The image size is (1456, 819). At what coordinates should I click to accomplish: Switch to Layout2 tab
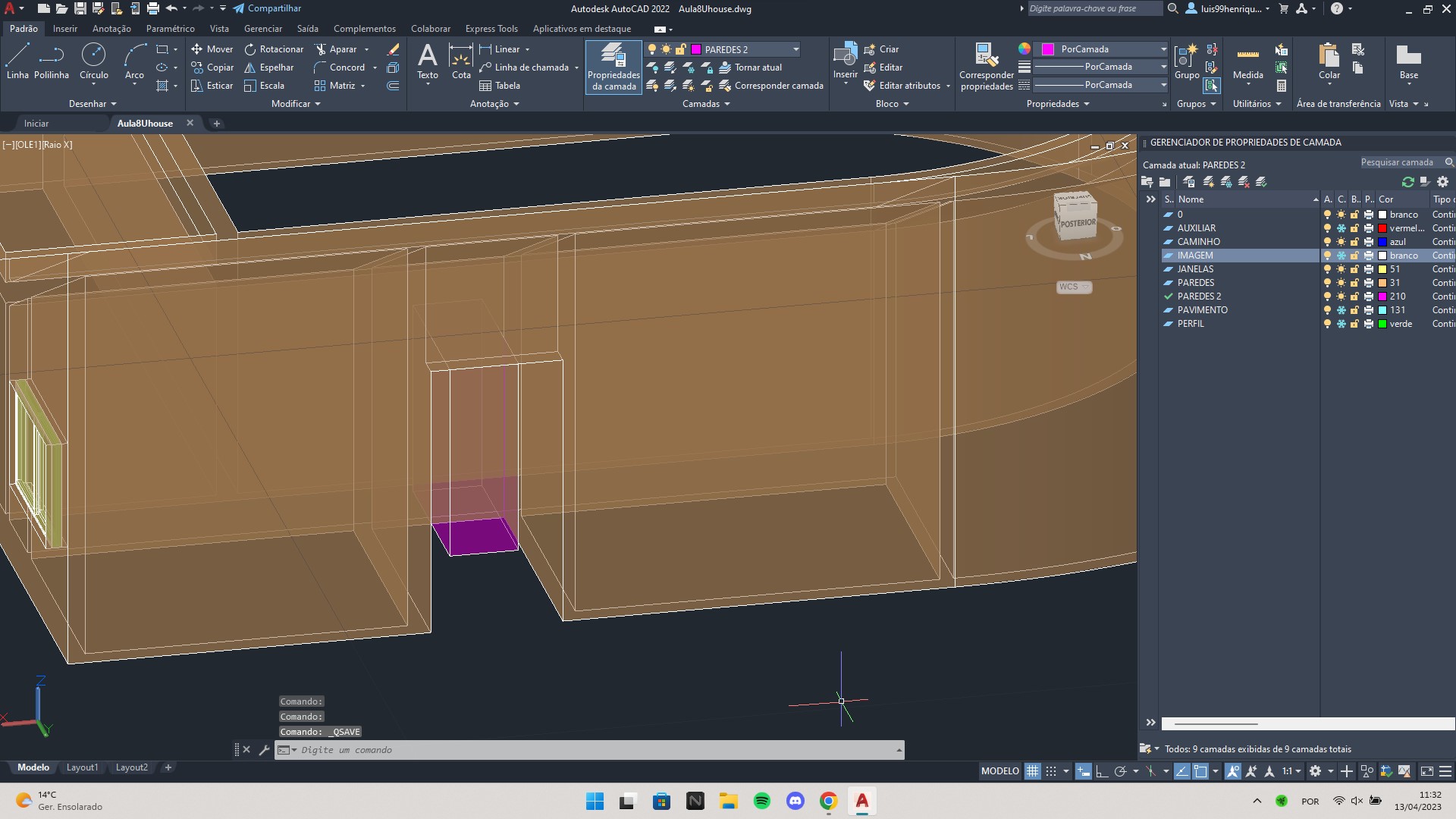click(131, 767)
